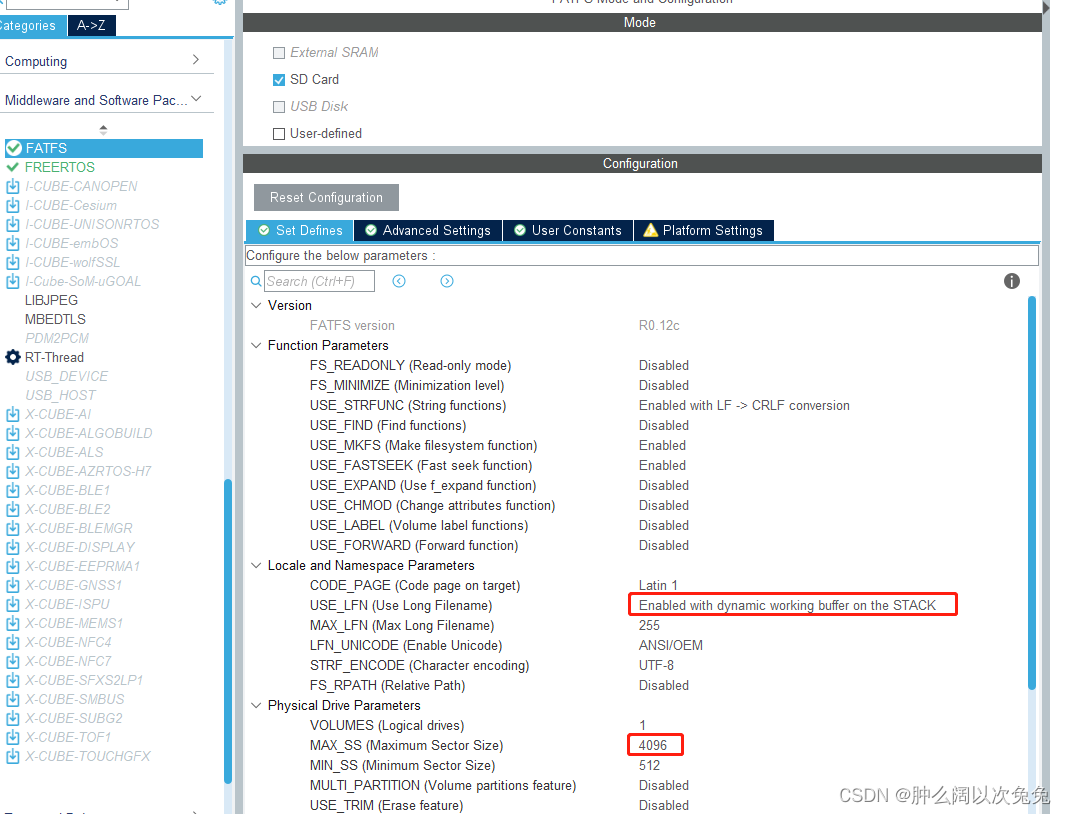This screenshot has height=814, width=1066.
Task: Click download icon beside I-CUBE-embOS
Action: tap(12, 243)
